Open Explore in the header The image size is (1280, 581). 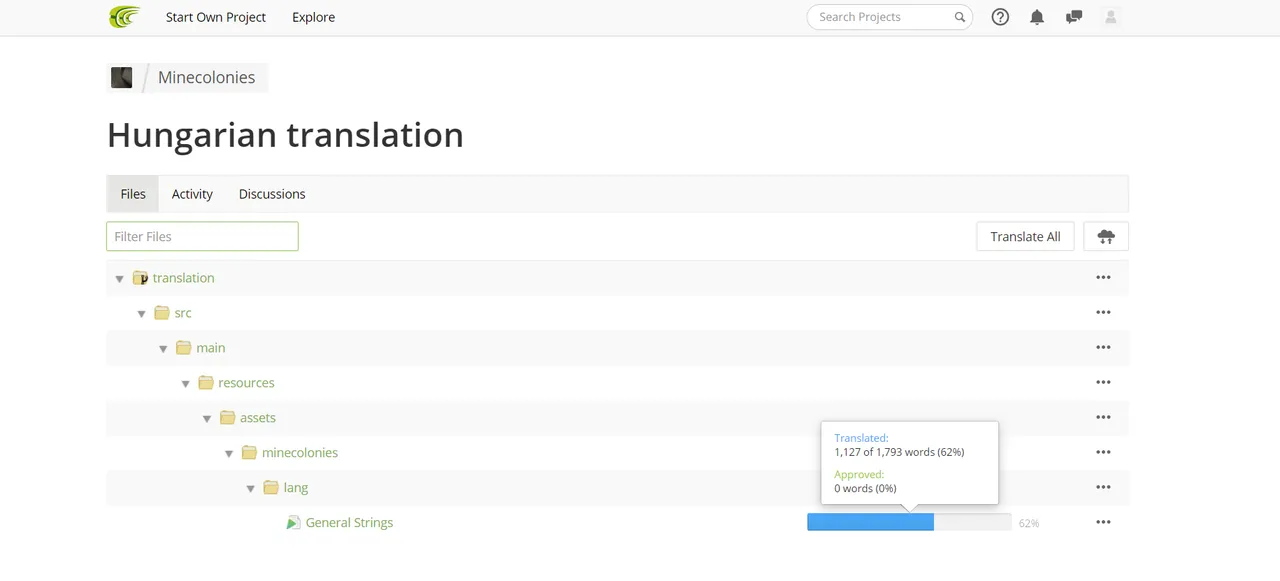[x=313, y=17]
